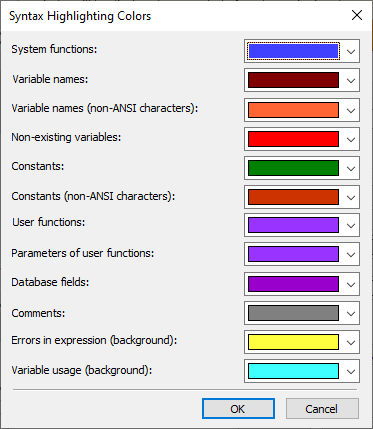The width and height of the screenshot is (373, 429).
Task: Pick the violet Database fields swatch
Action: 293,284
